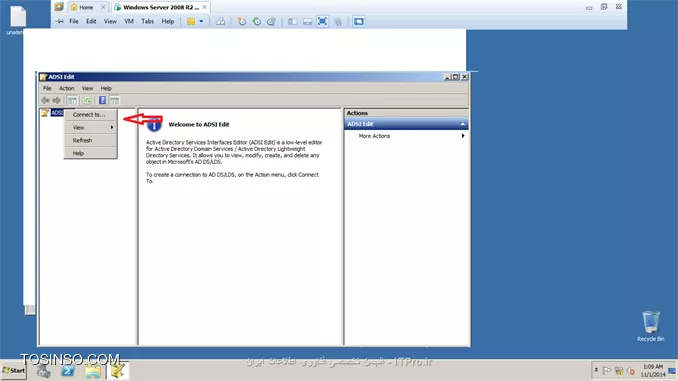The height and width of the screenshot is (381, 678).
Task: Show hidden tray icons arrow
Action: point(596,370)
